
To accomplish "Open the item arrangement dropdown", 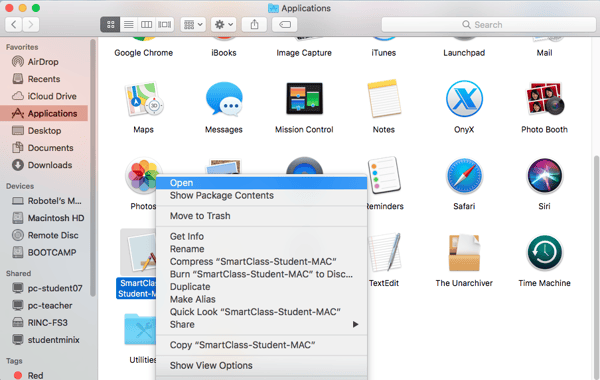I will pyautogui.click(x=193, y=24).
